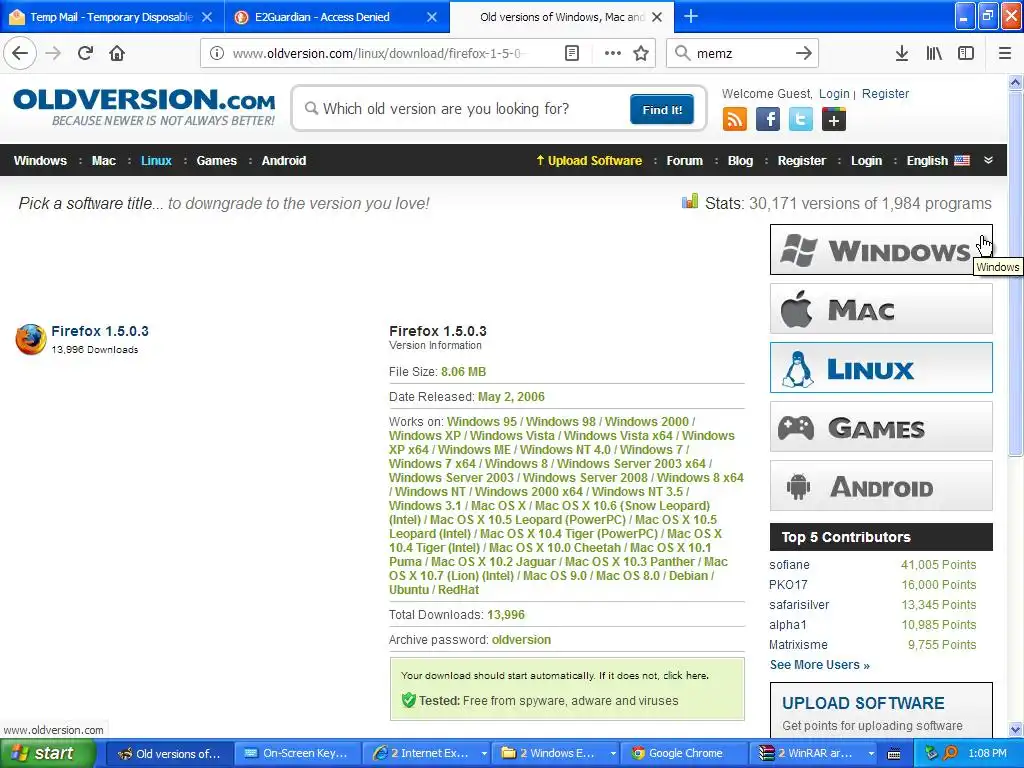Screen dimensions: 1024x768
Task: Select the Linux penguin banner in the sidebar
Action: [881, 368]
